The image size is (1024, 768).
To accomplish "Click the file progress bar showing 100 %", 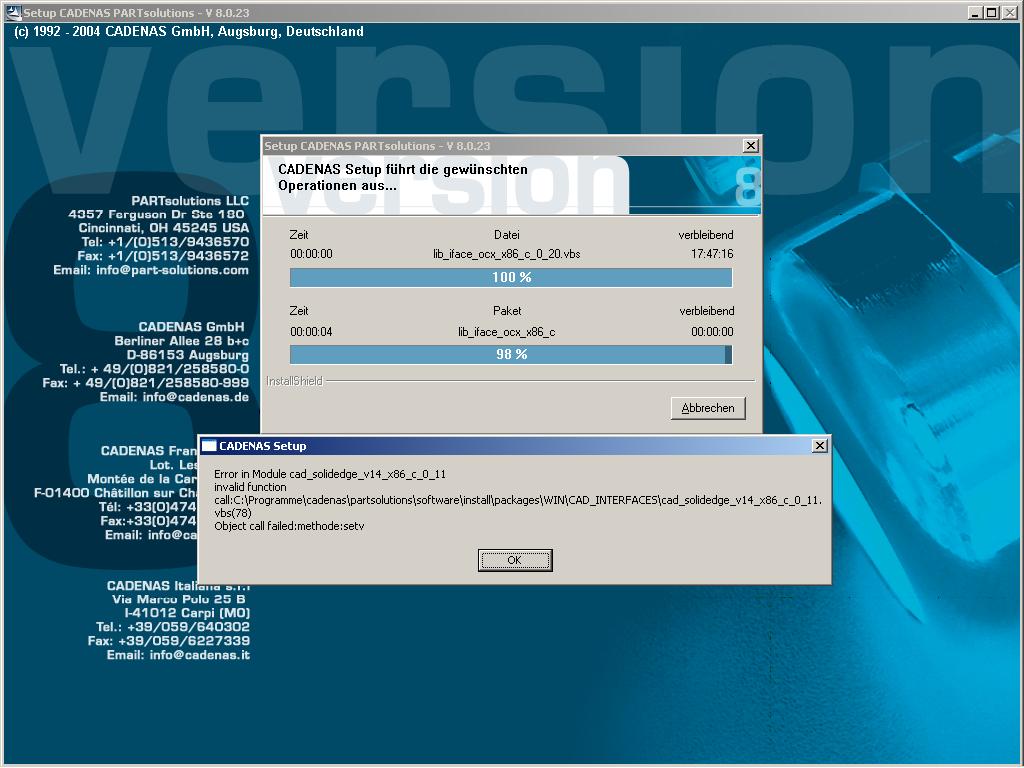I will coord(511,278).
